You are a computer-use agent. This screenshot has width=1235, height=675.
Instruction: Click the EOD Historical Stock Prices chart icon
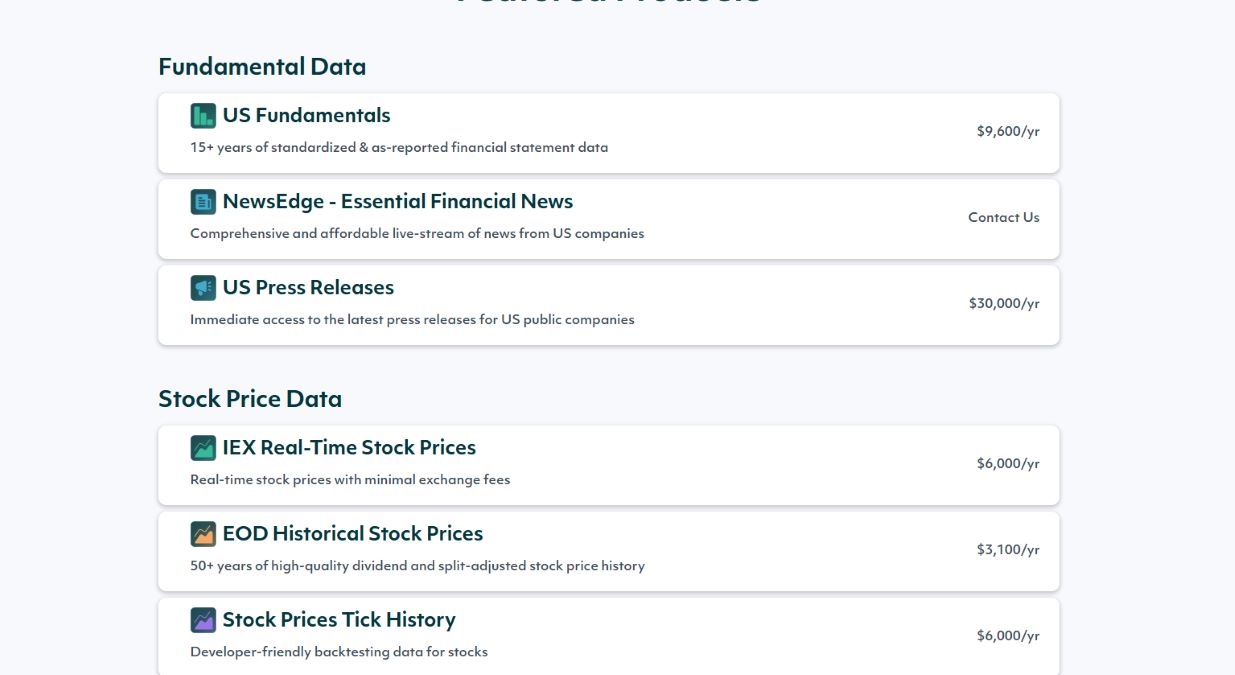point(203,533)
